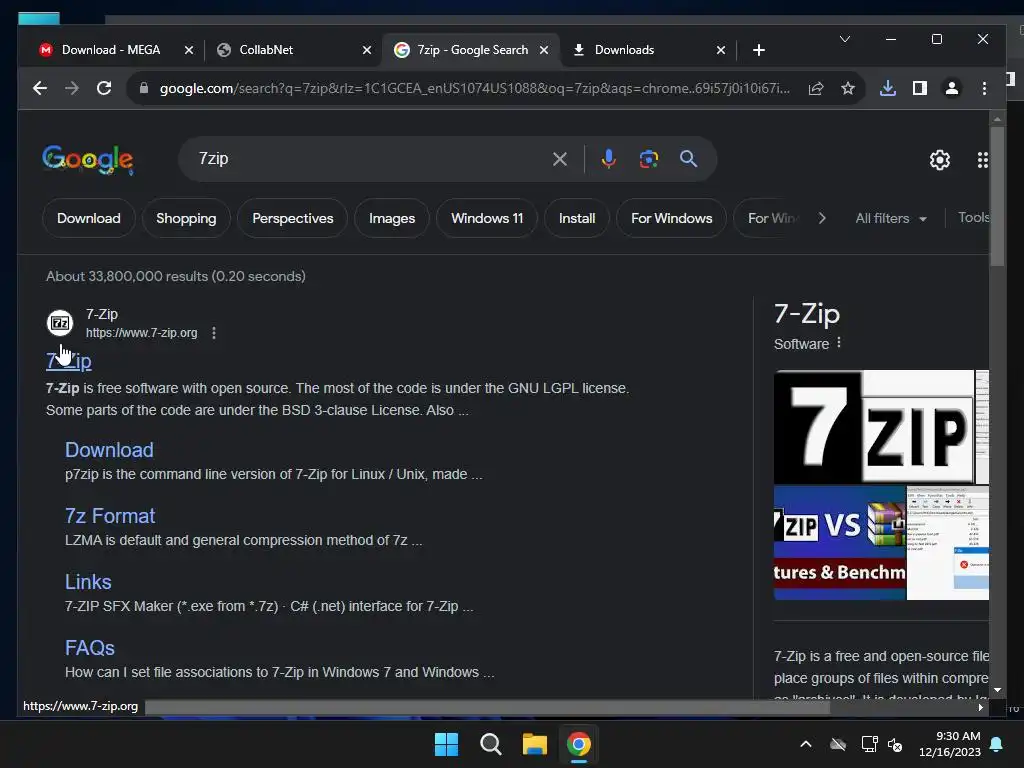Expand the All filters dropdown
This screenshot has height=768, width=1024.
[x=891, y=219]
